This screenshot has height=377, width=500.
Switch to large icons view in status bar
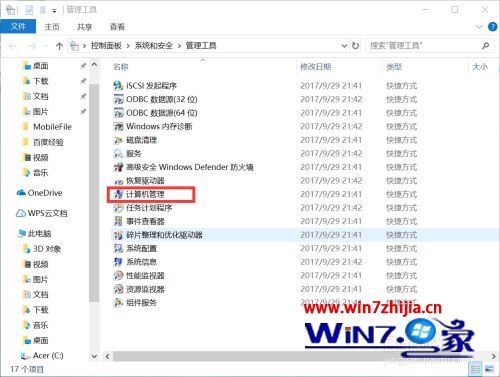click(x=489, y=369)
